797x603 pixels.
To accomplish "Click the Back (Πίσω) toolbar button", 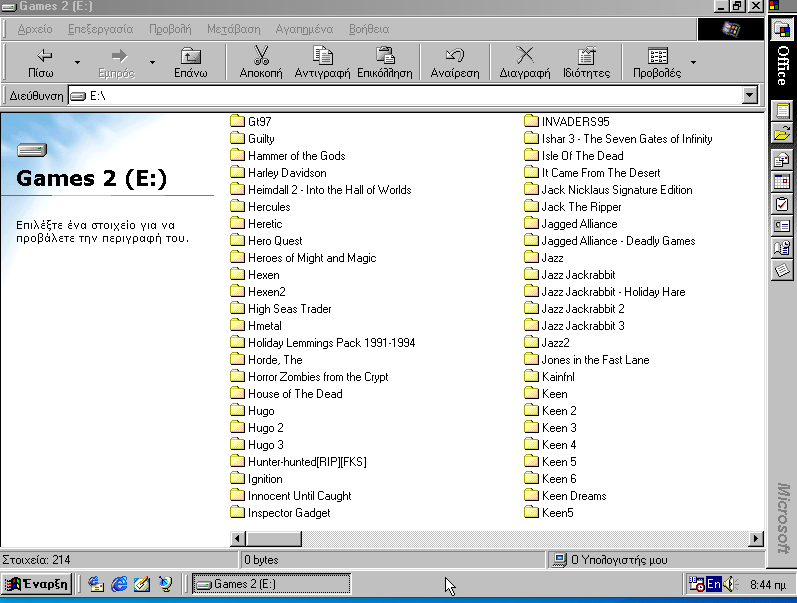I will pos(41,62).
